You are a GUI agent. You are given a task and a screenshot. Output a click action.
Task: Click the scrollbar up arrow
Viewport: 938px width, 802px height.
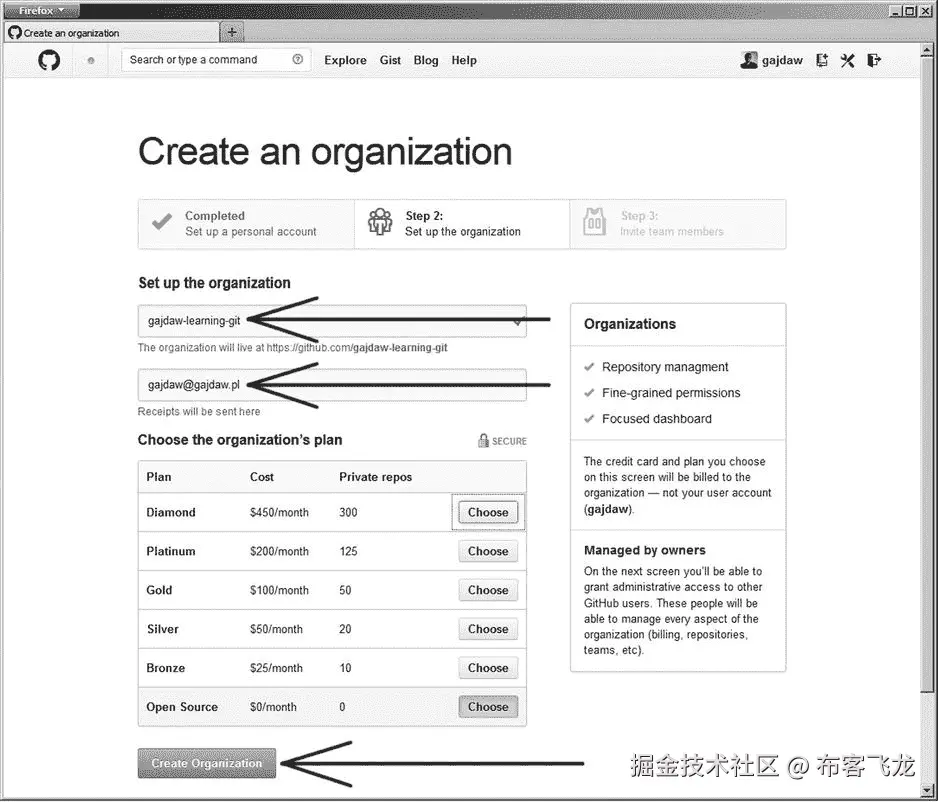(x=928, y=50)
